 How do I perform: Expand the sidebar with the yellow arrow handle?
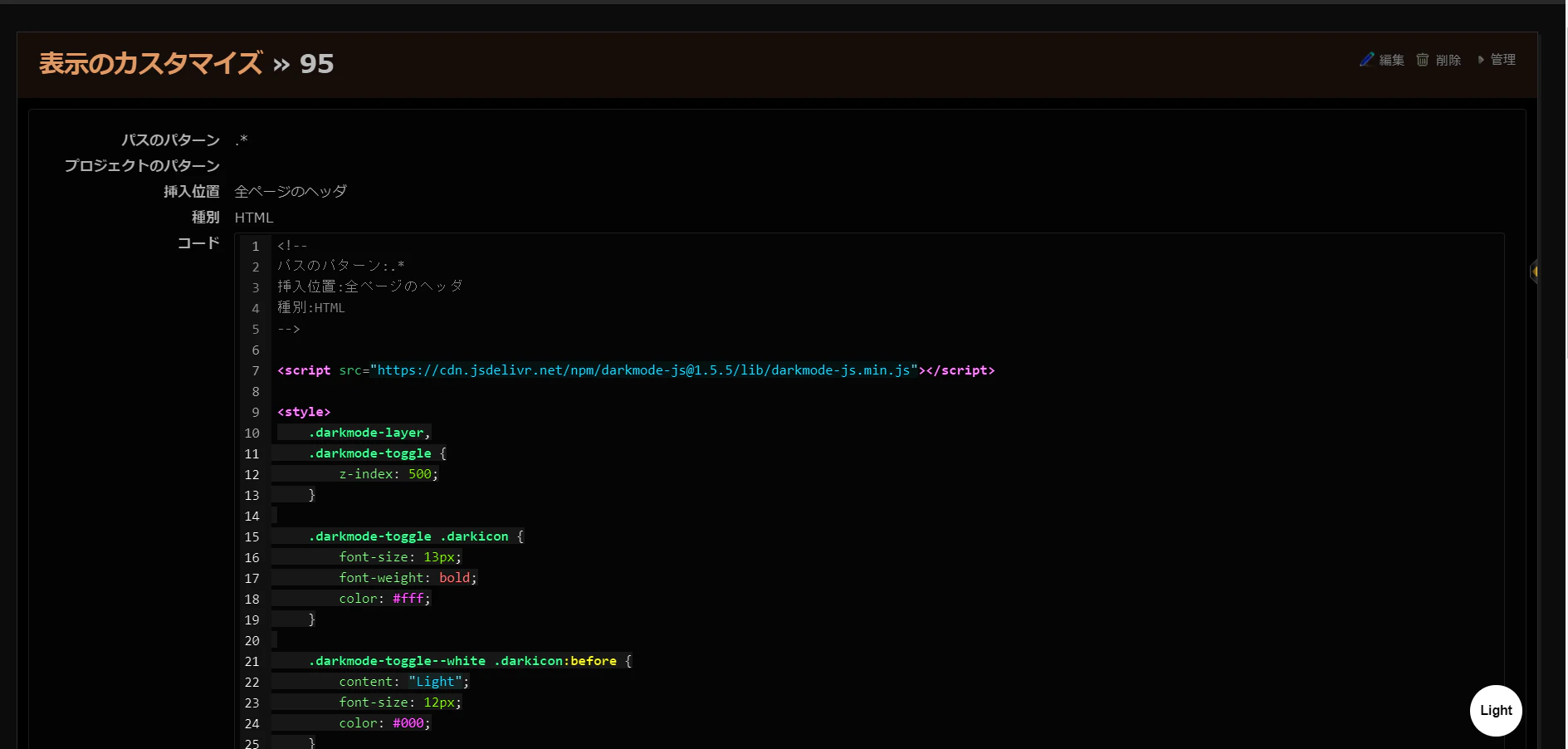coord(1534,272)
